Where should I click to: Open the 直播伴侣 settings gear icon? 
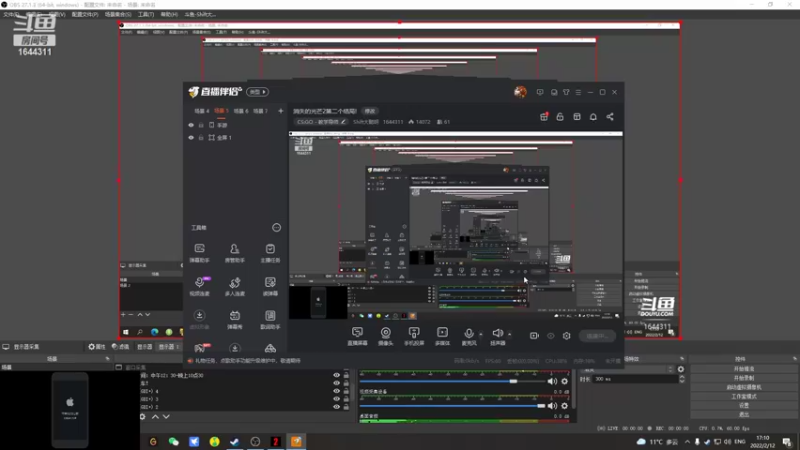pyautogui.click(x=566, y=336)
